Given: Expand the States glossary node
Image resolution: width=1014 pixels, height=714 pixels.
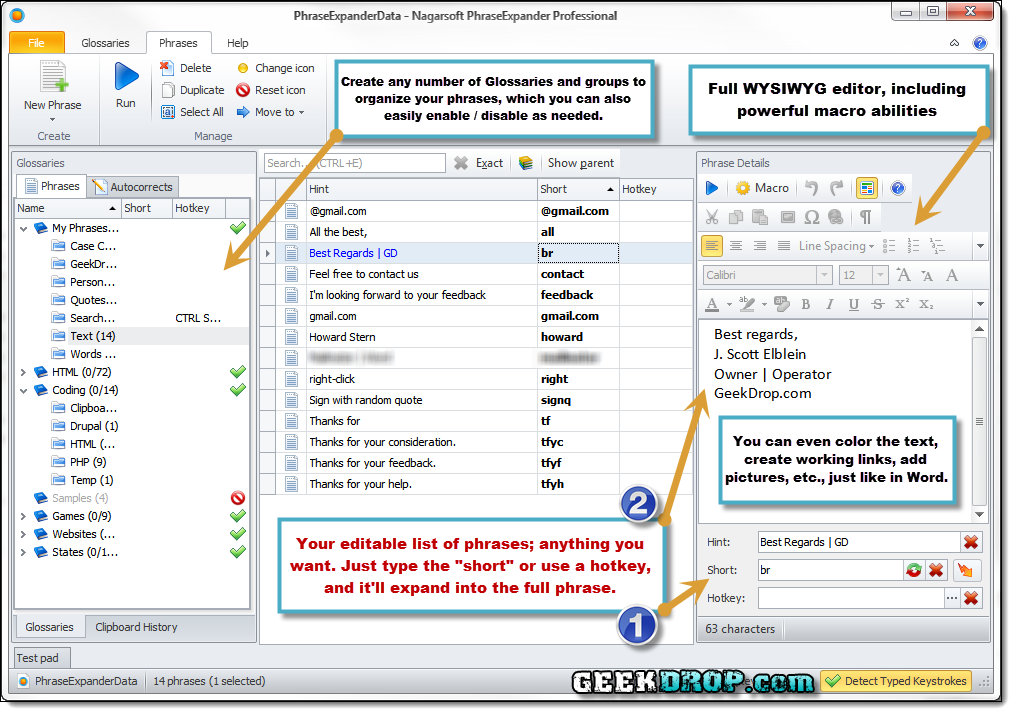Looking at the screenshot, I should 24,552.
